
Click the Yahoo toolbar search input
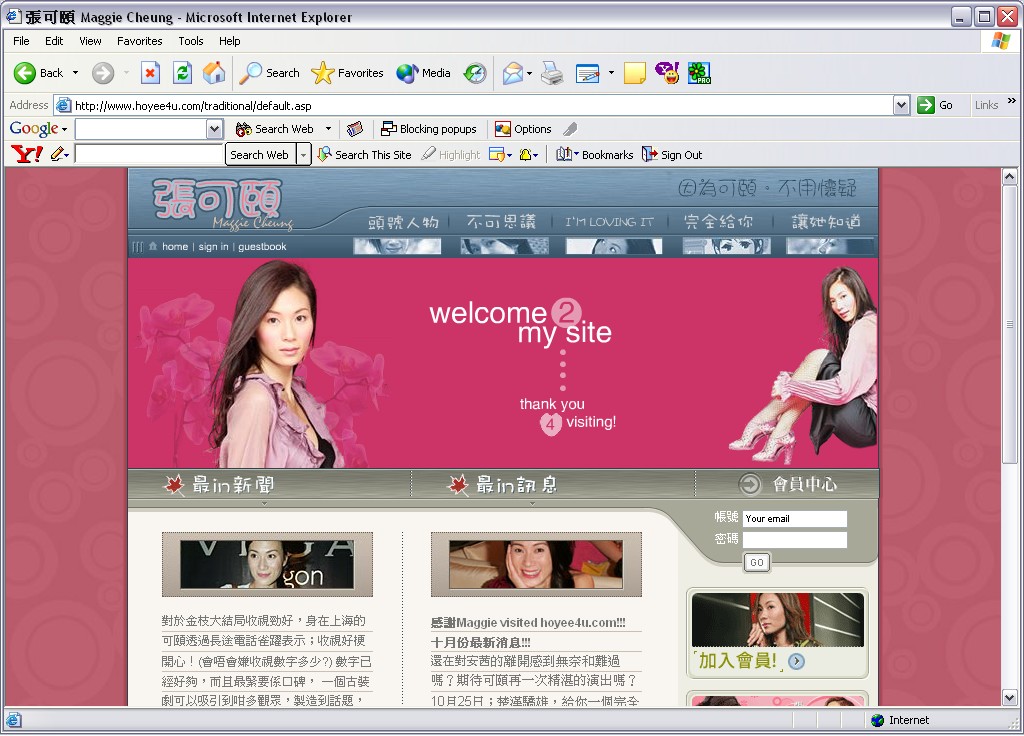pyautogui.click(x=149, y=155)
